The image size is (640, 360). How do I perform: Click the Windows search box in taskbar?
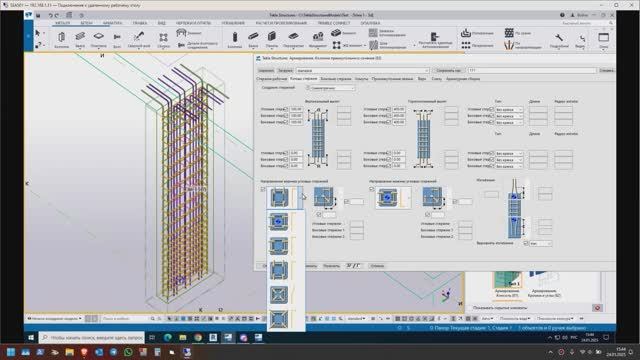coord(91,338)
